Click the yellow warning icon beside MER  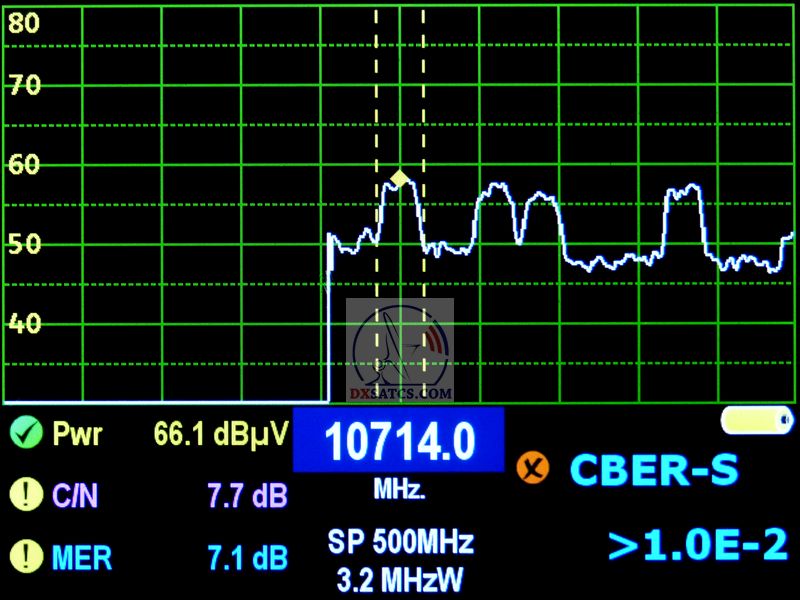(x=25, y=555)
